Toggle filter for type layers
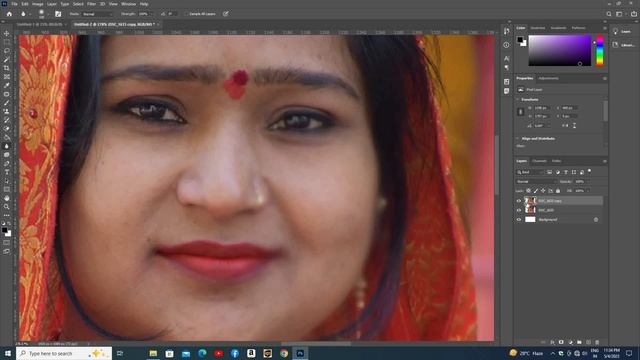This screenshot has height=360, width=640. coord(566,172)
